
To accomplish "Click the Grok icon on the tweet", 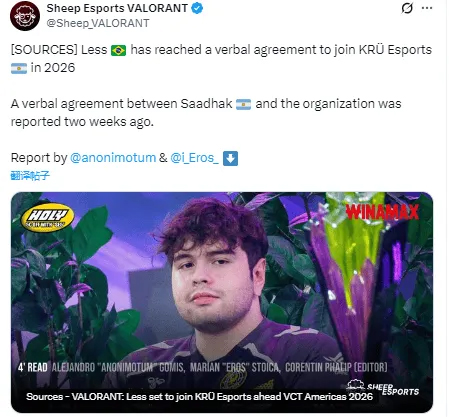I will [407, 8].
